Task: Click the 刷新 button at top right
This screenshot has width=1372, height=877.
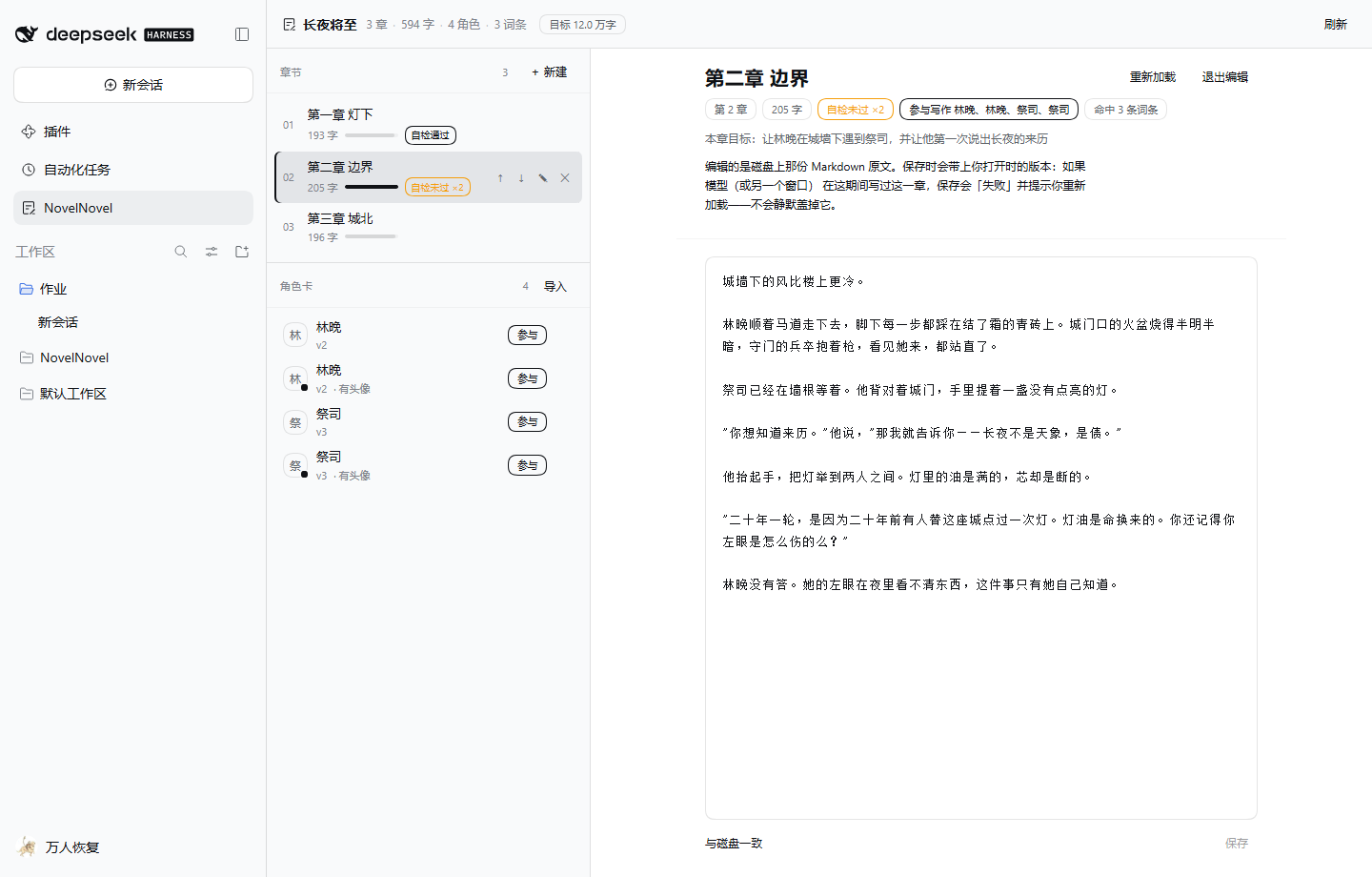Action: click(1335, 25)
